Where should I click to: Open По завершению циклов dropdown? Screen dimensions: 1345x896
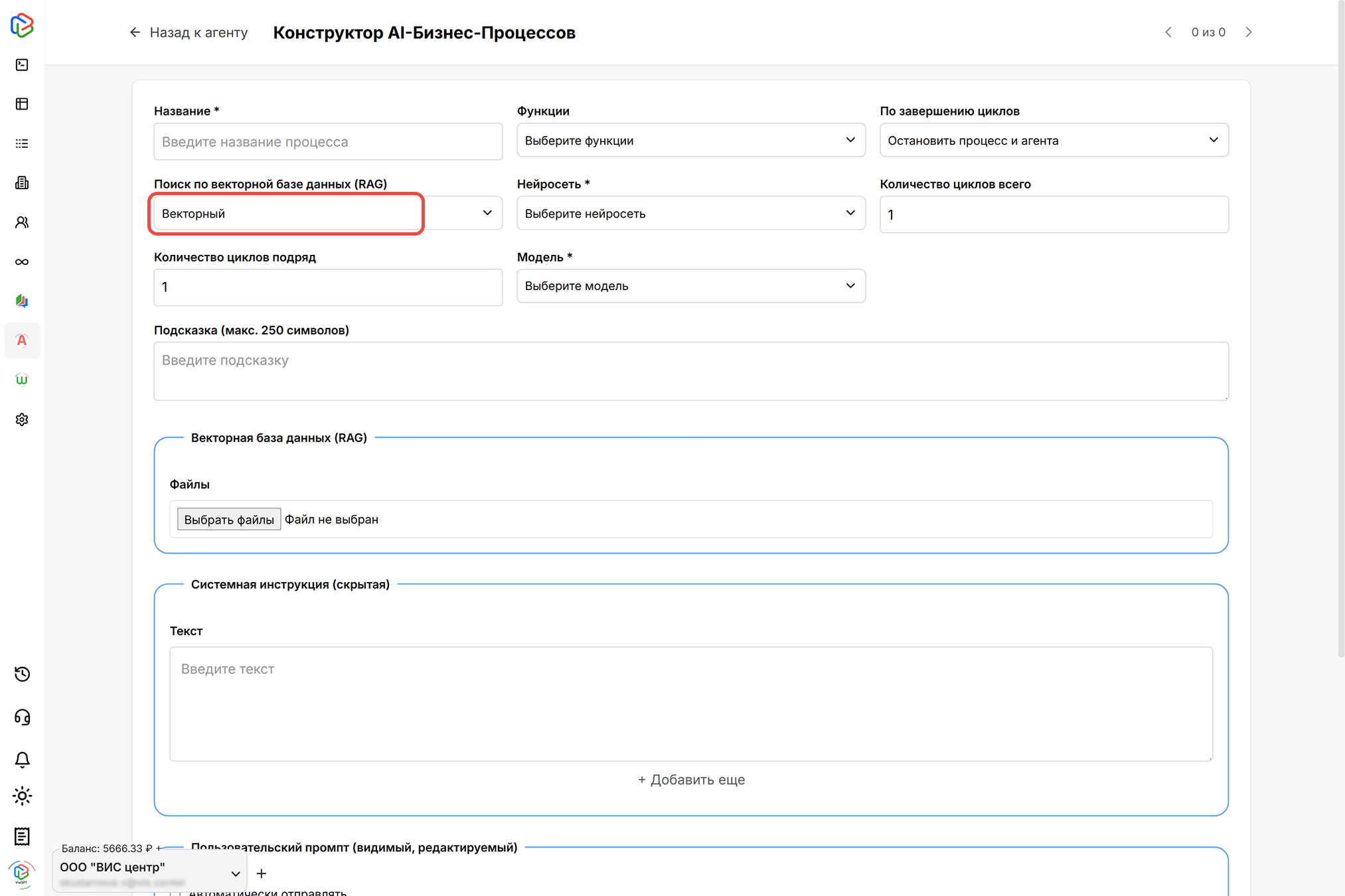(1054, 140)
